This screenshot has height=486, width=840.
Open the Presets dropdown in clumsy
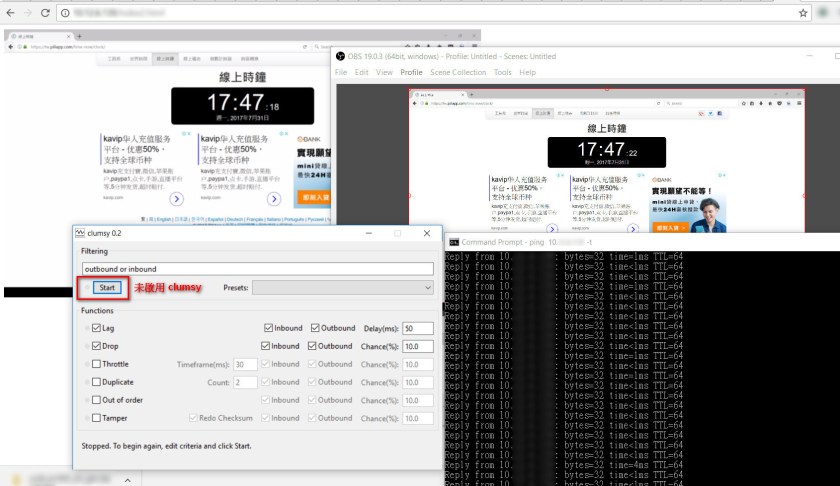pos(343,288)
